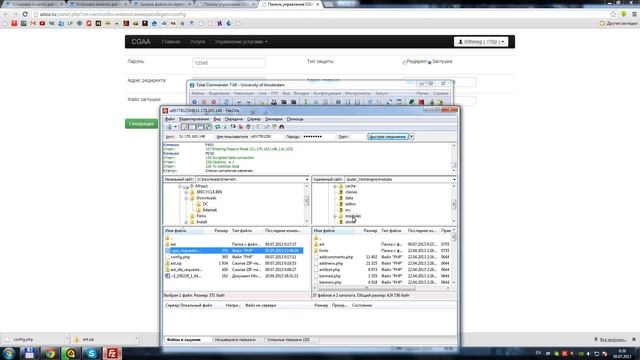The height and width of the screenshot is (360, 640).
Task: Collapse the Downloads folder in local tree
Action: (186, 198)
